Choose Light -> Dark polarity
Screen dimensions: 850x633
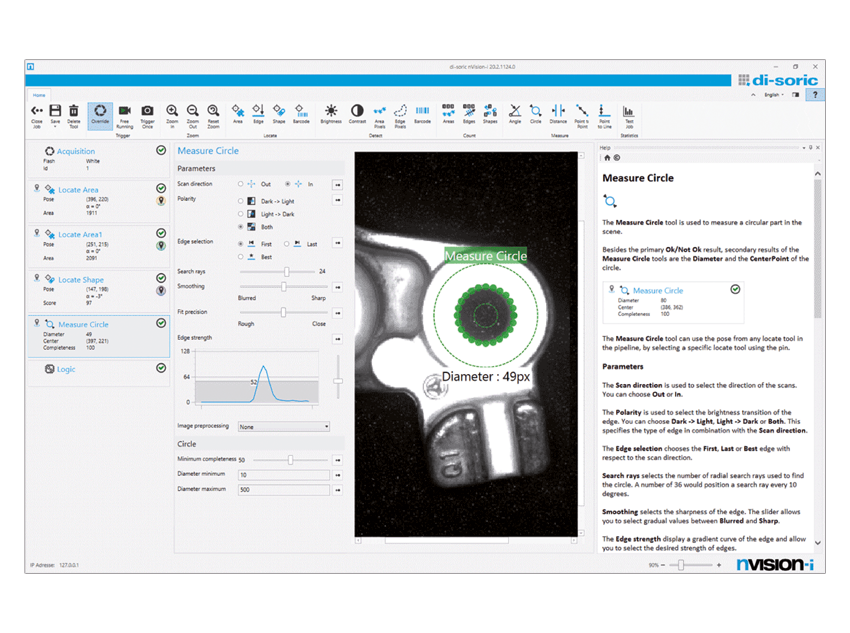(x=241, y=214)
